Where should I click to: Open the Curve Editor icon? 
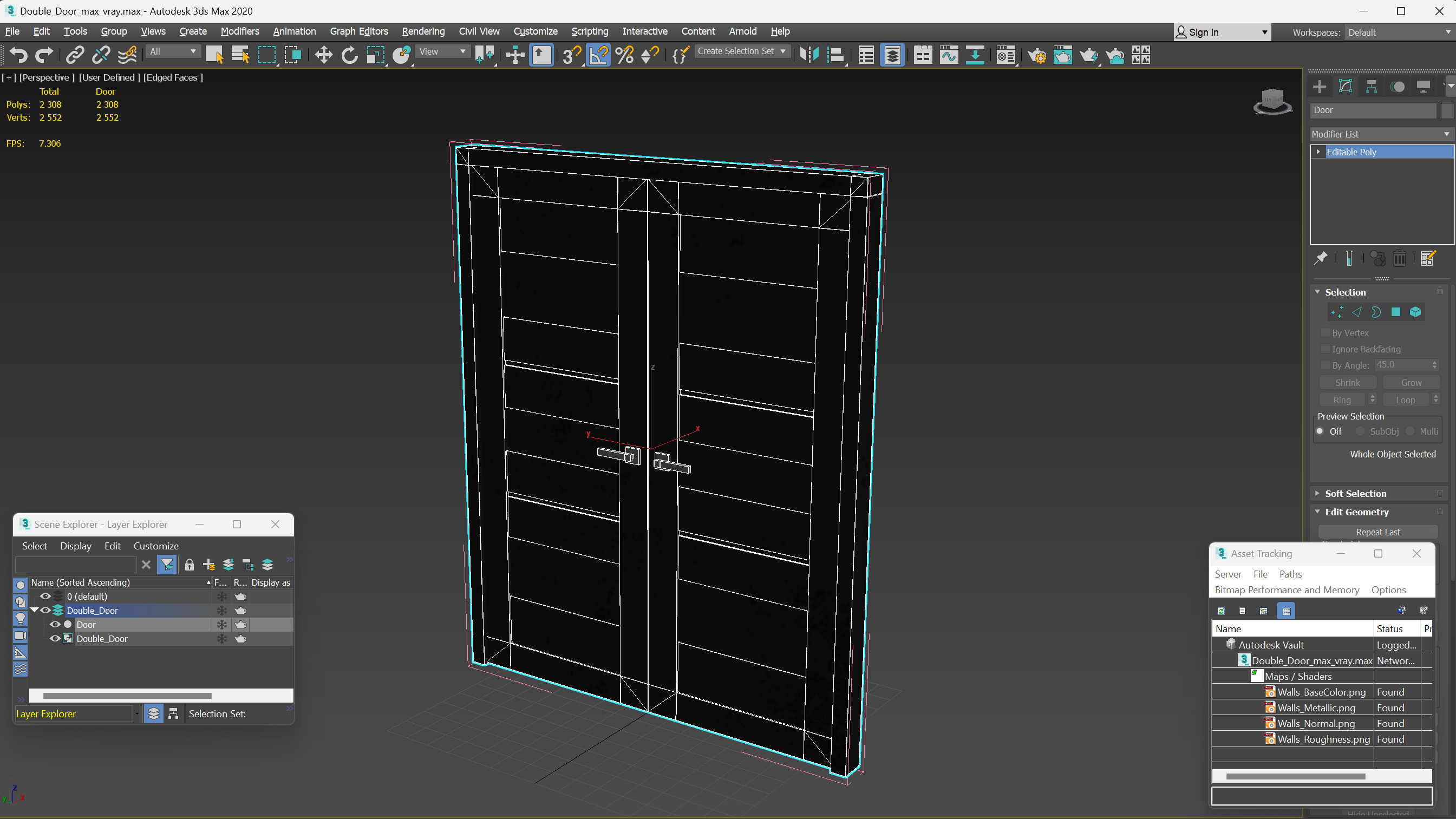(x=949, y=55)
